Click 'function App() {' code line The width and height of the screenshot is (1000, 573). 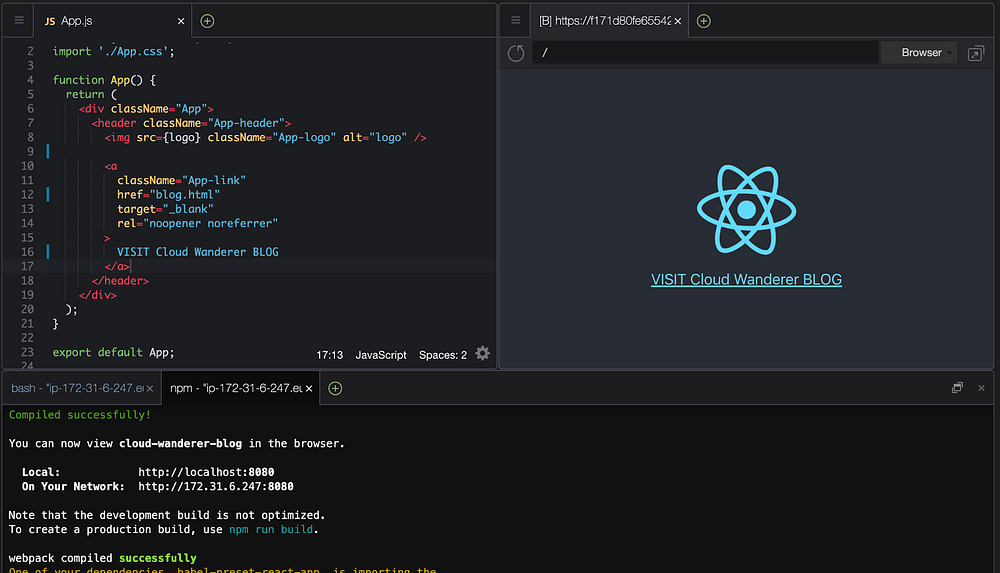(104, 80)
